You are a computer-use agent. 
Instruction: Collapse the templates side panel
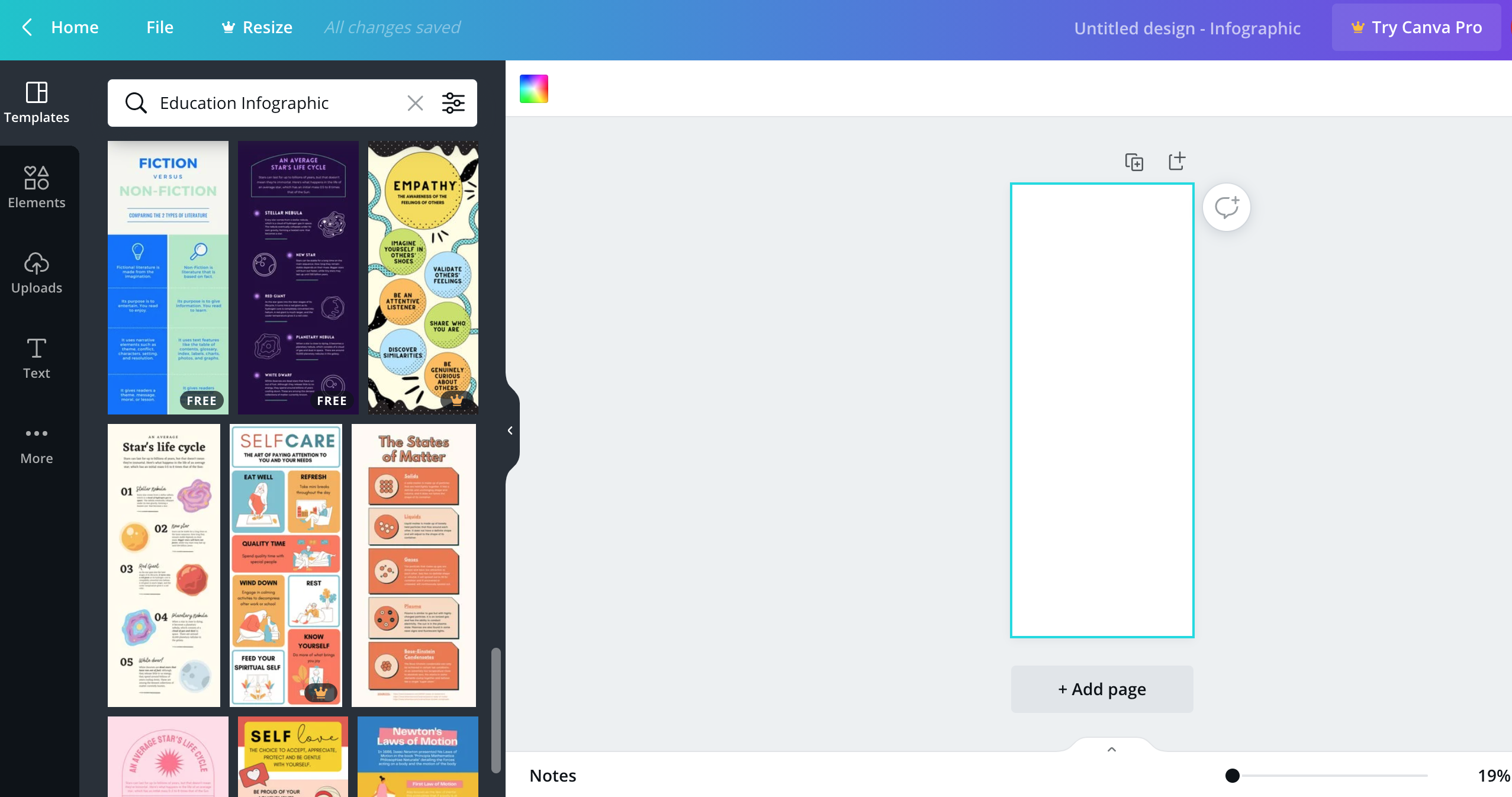click(510, 430)
